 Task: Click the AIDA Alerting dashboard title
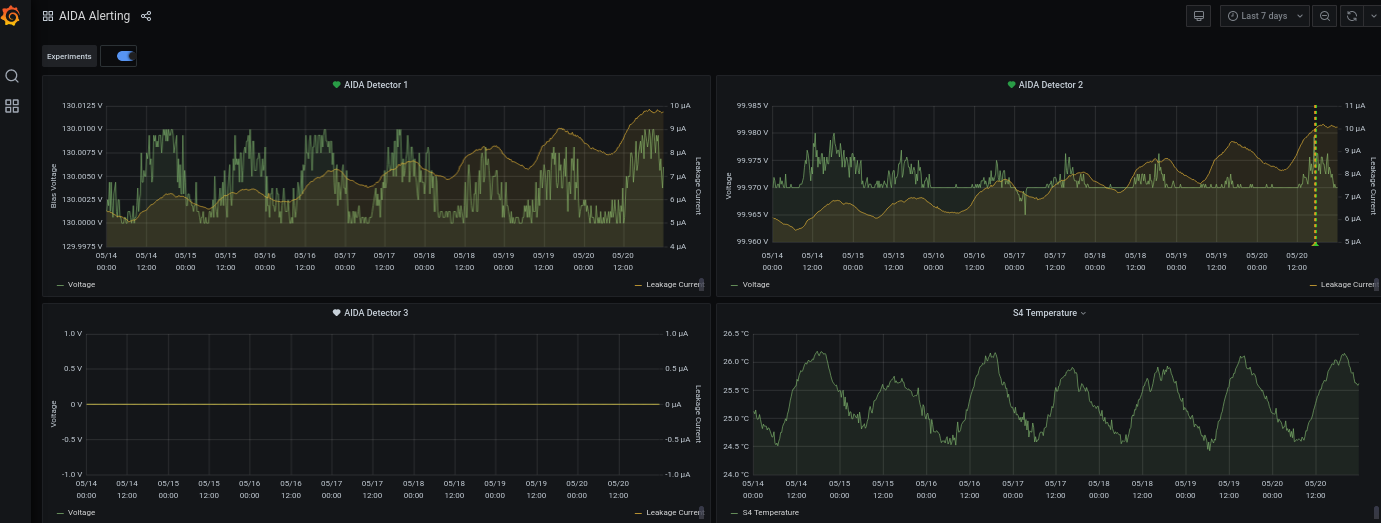94,16
